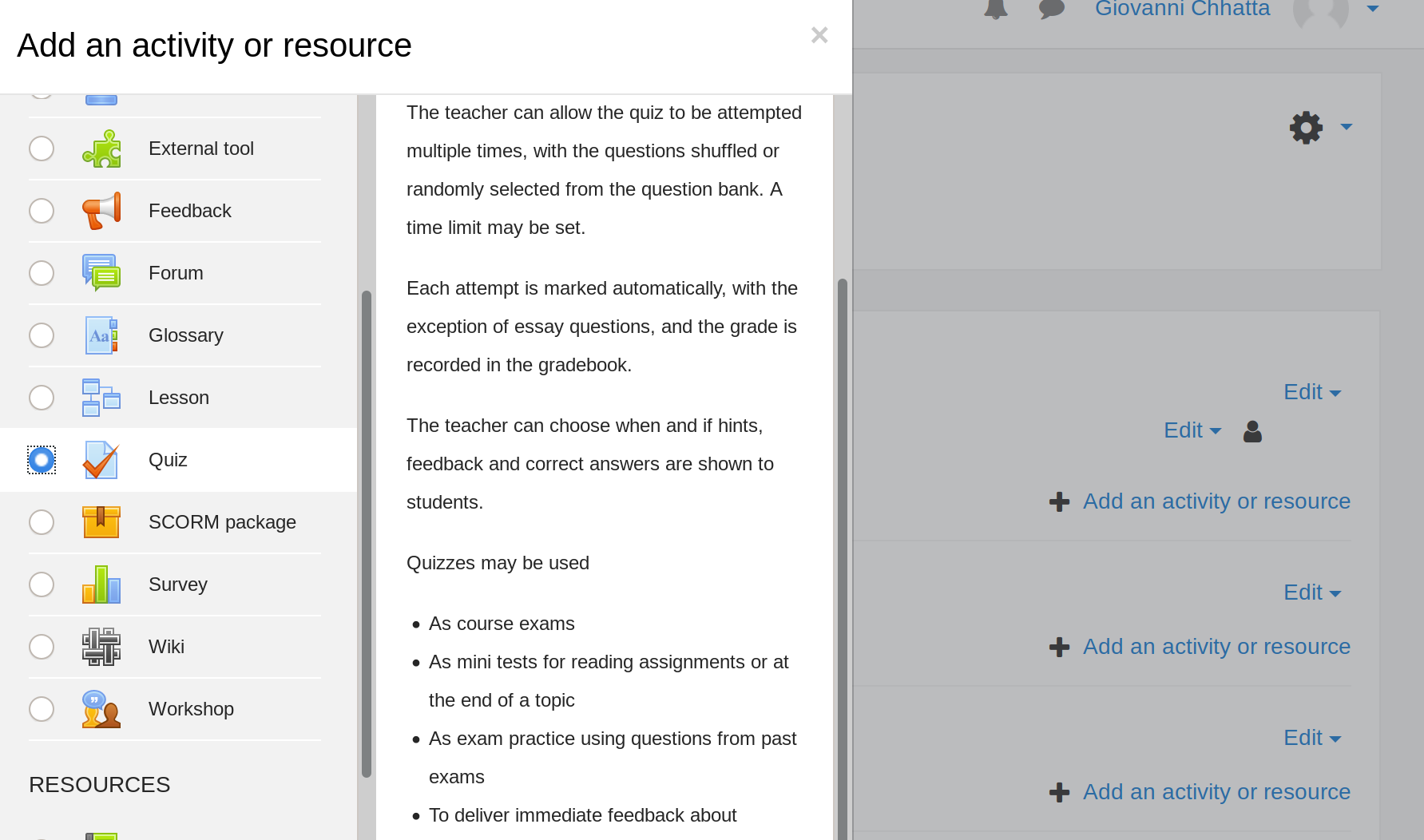Click the Glossary book icon
Viewport: 1424px width, 840px height.
[101, 335]
